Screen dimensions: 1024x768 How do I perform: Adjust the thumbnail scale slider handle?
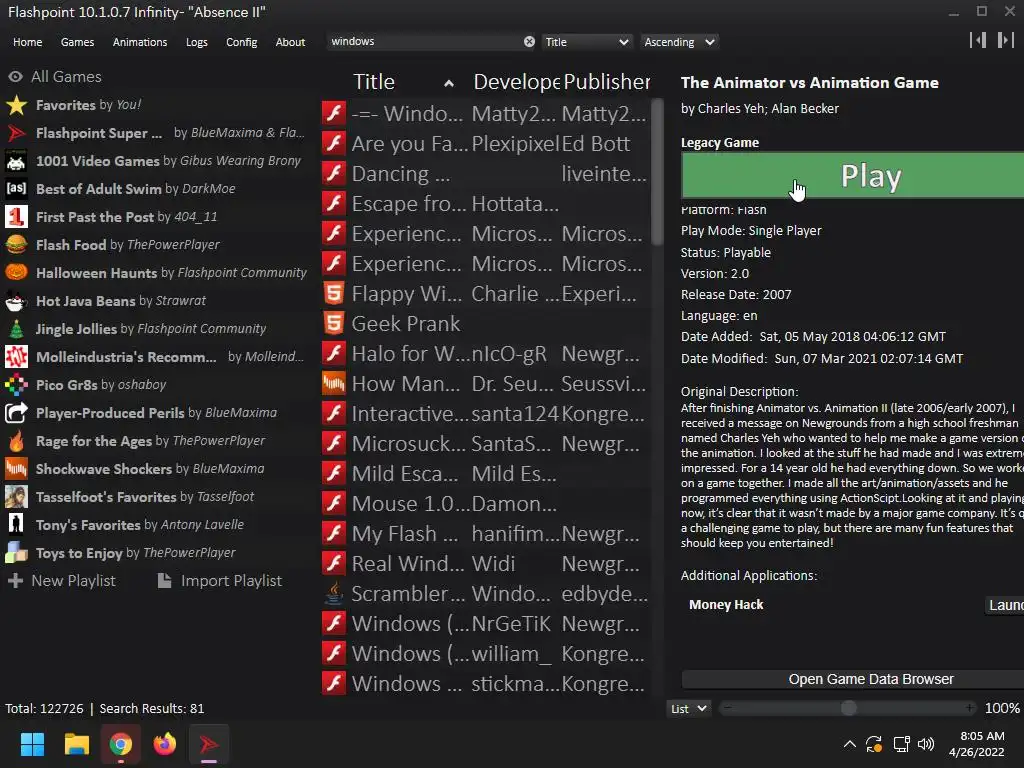(848, 709)
